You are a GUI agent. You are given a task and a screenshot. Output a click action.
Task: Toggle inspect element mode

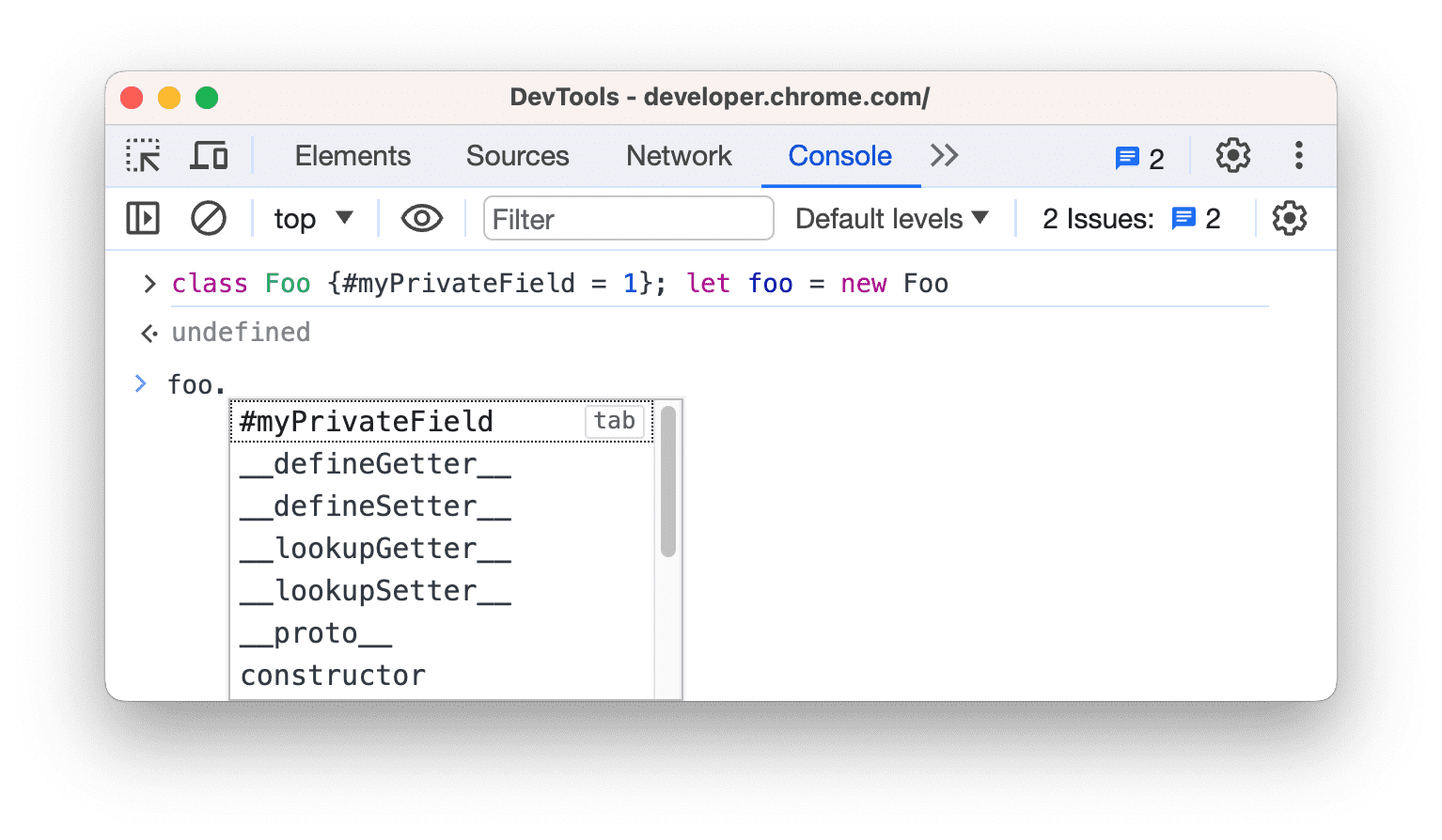(143, 156)
